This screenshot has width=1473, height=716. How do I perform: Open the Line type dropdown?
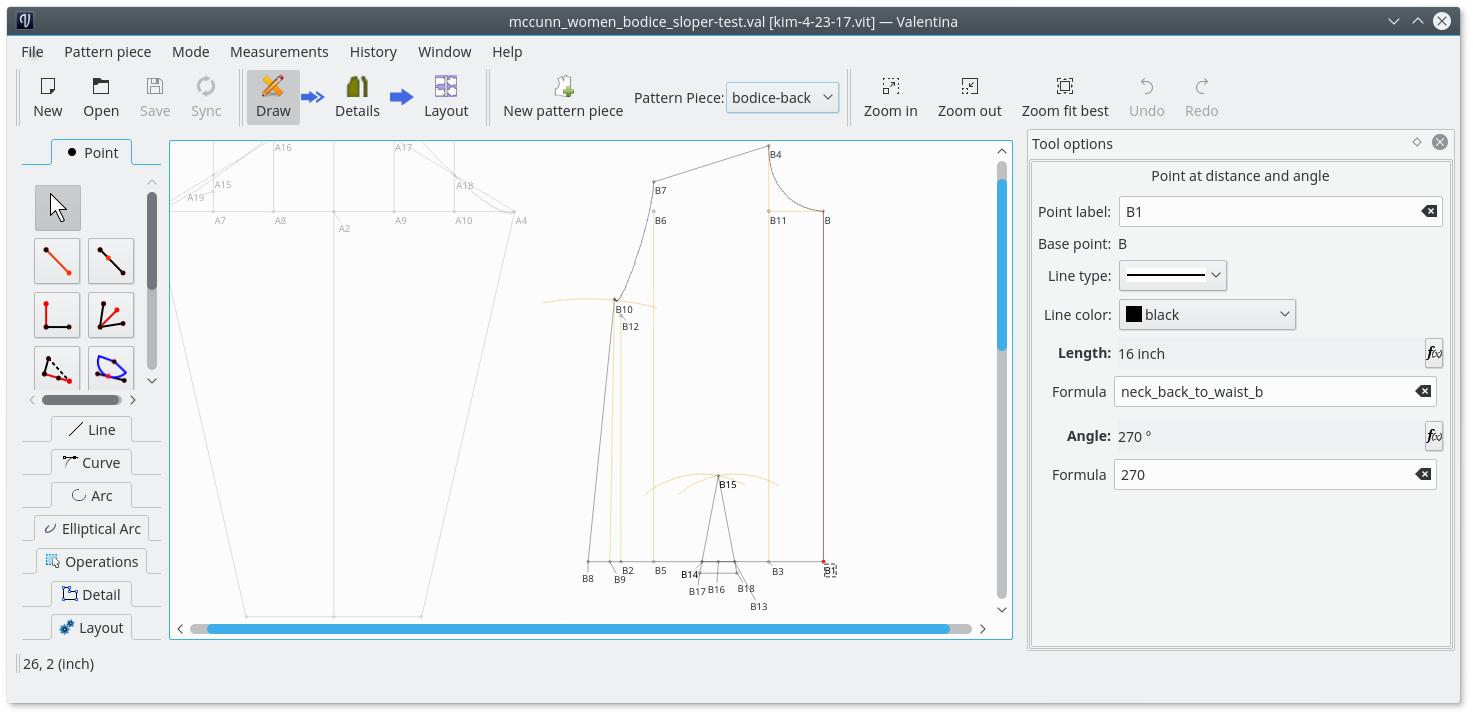tap(1173, 275)
